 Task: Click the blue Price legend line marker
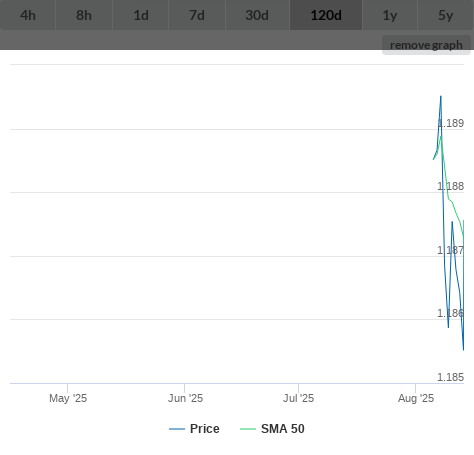click(x=177, y=429)
